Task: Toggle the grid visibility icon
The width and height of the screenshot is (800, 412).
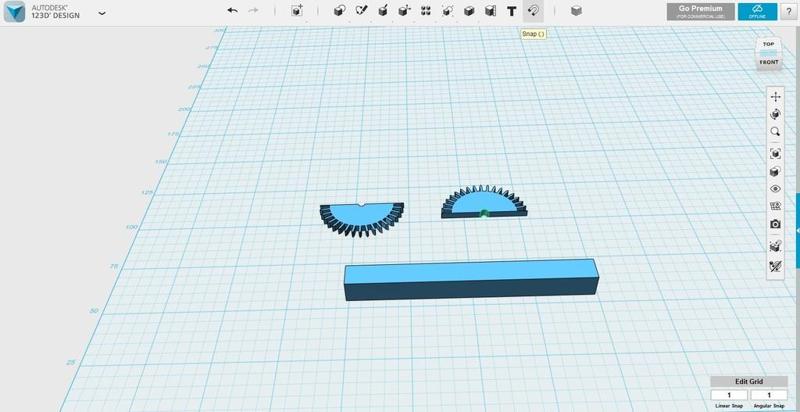Action: click(x=776, y=206)
